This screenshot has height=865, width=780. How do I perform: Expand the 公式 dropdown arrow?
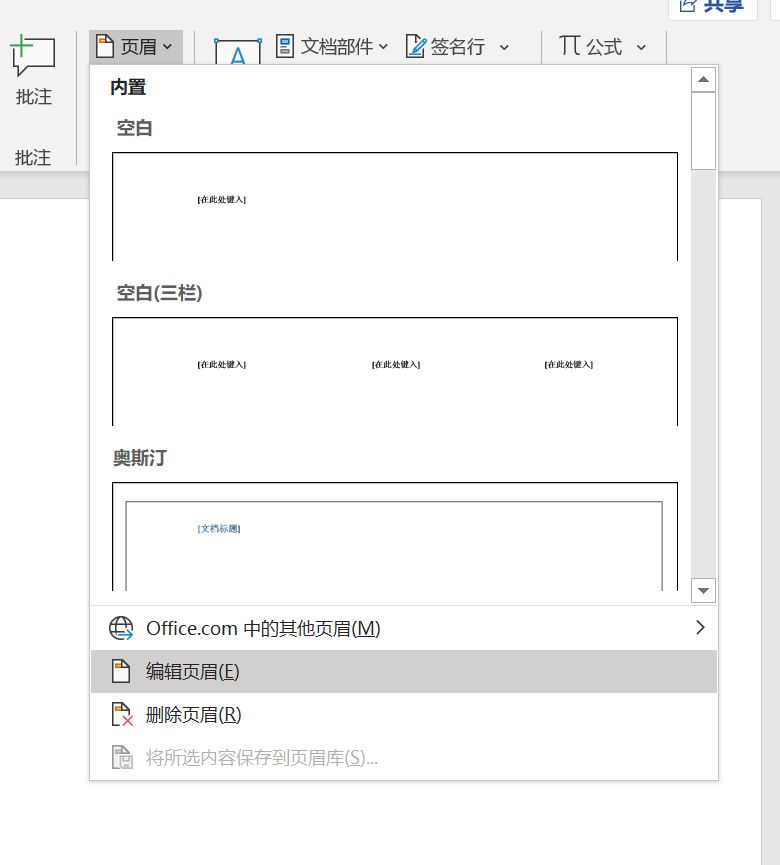pyautogui.click(x=641, y=47)
